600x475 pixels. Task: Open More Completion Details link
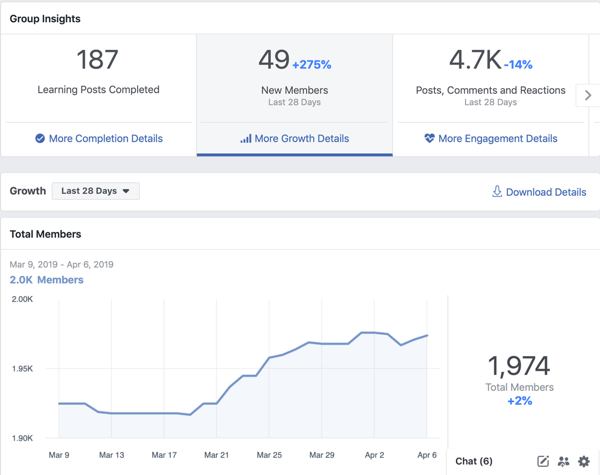tap(106, 139)
